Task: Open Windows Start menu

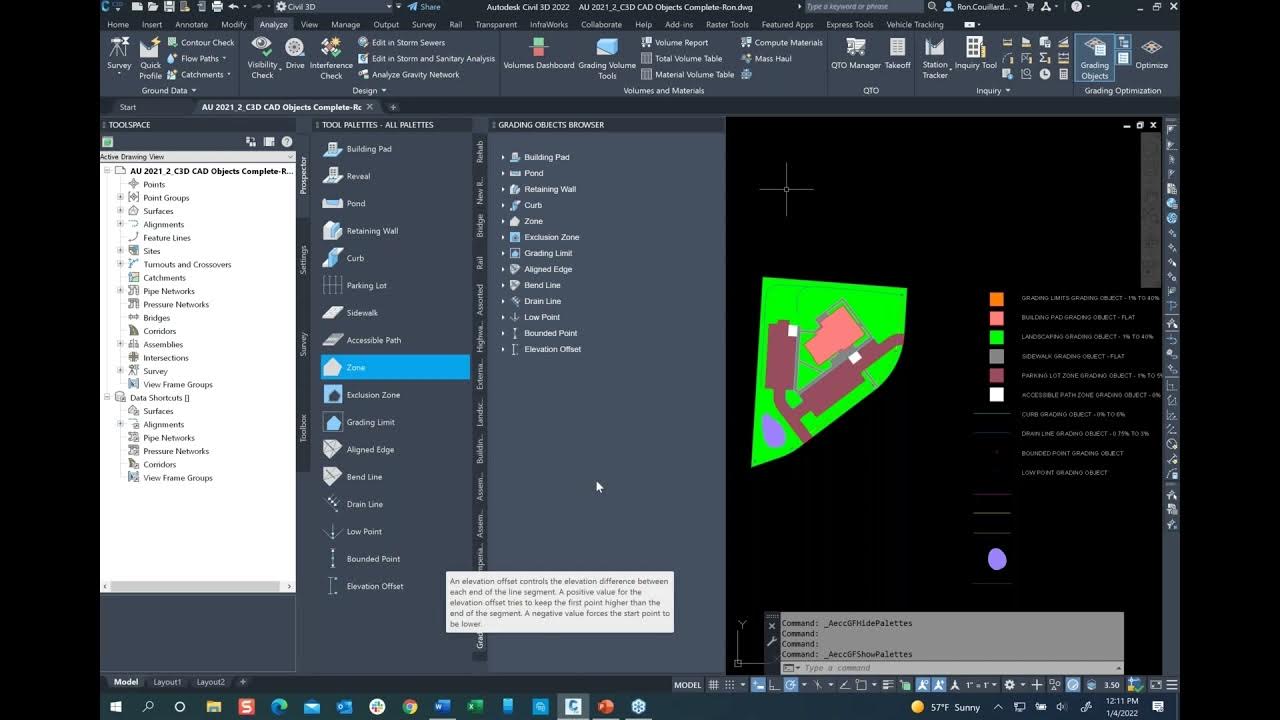Action: [116, 707]
